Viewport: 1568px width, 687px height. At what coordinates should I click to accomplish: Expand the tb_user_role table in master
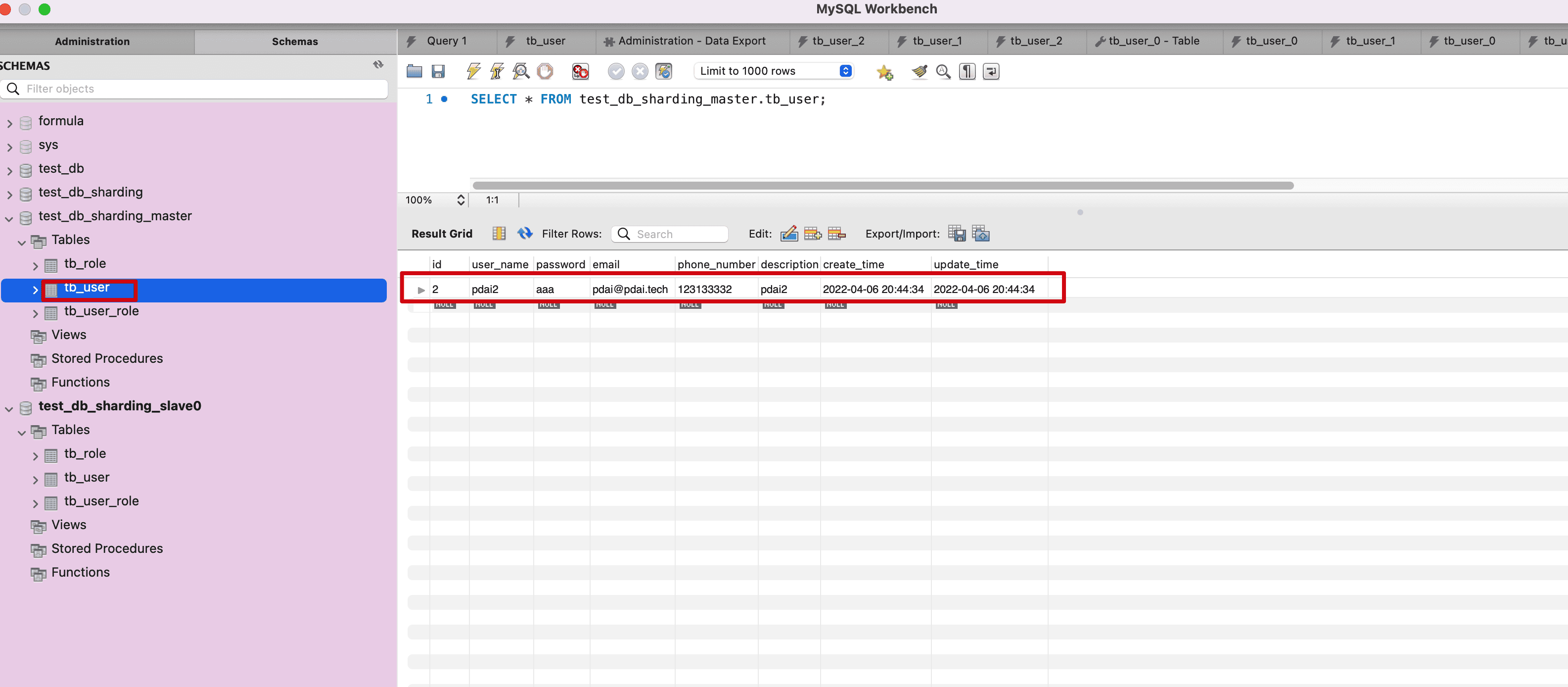pyautogui.click(x=35, y=314)
